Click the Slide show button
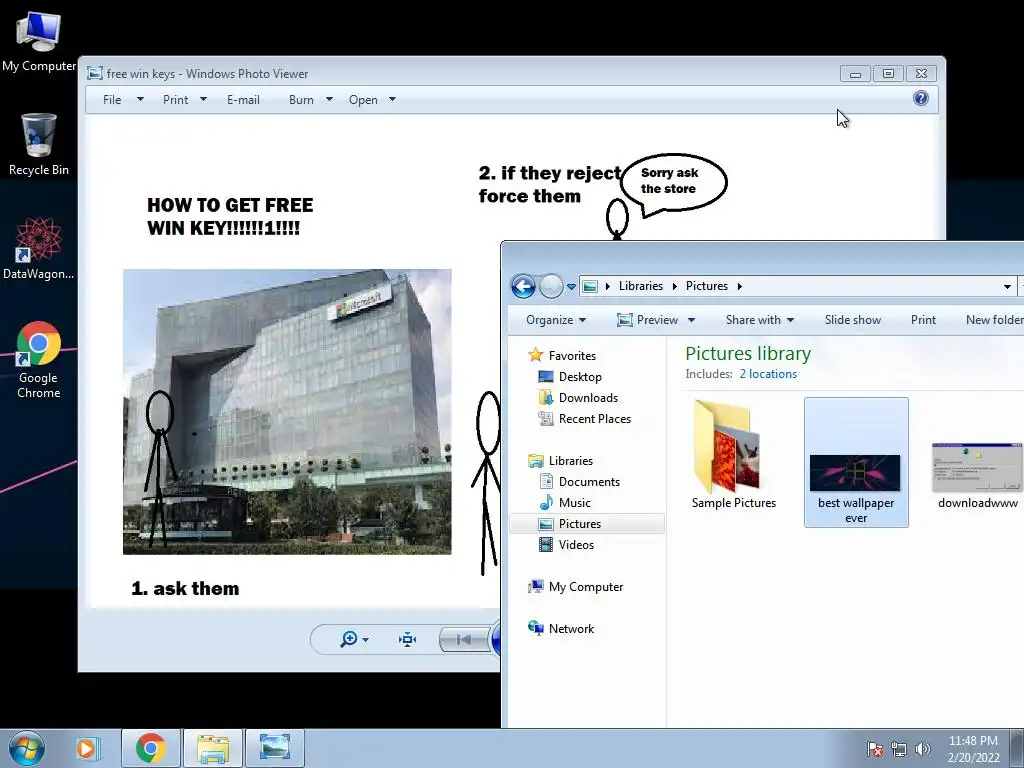The image size is (1024, 768). pos(852,320)
